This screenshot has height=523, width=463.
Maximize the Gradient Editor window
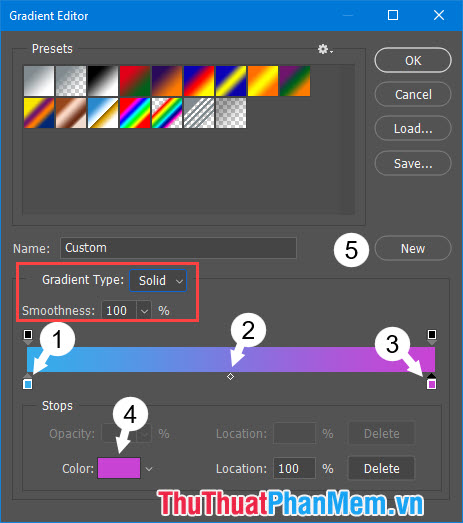point(393,15)
